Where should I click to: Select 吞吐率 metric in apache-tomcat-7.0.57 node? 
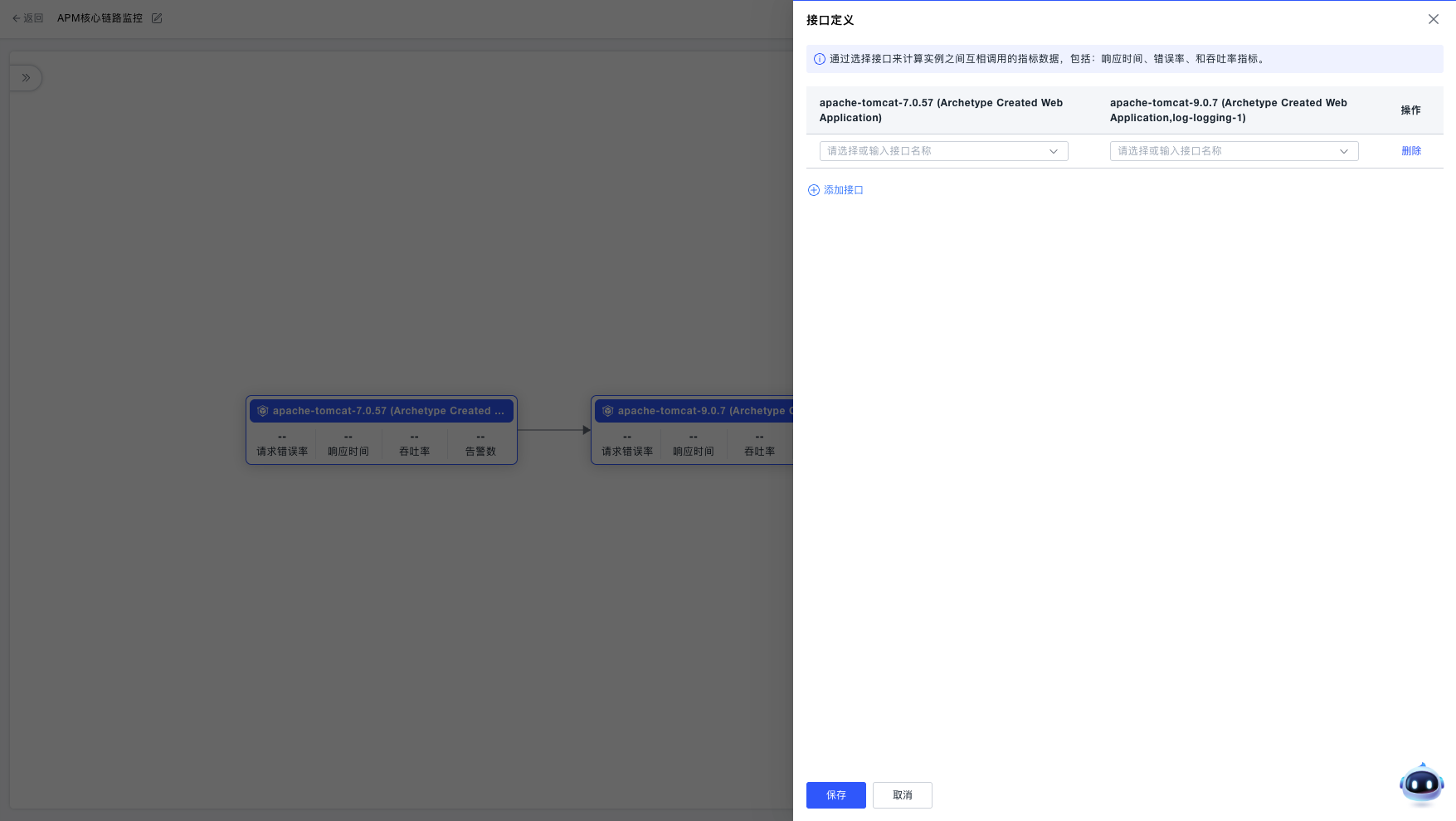(x=414, y=446)
